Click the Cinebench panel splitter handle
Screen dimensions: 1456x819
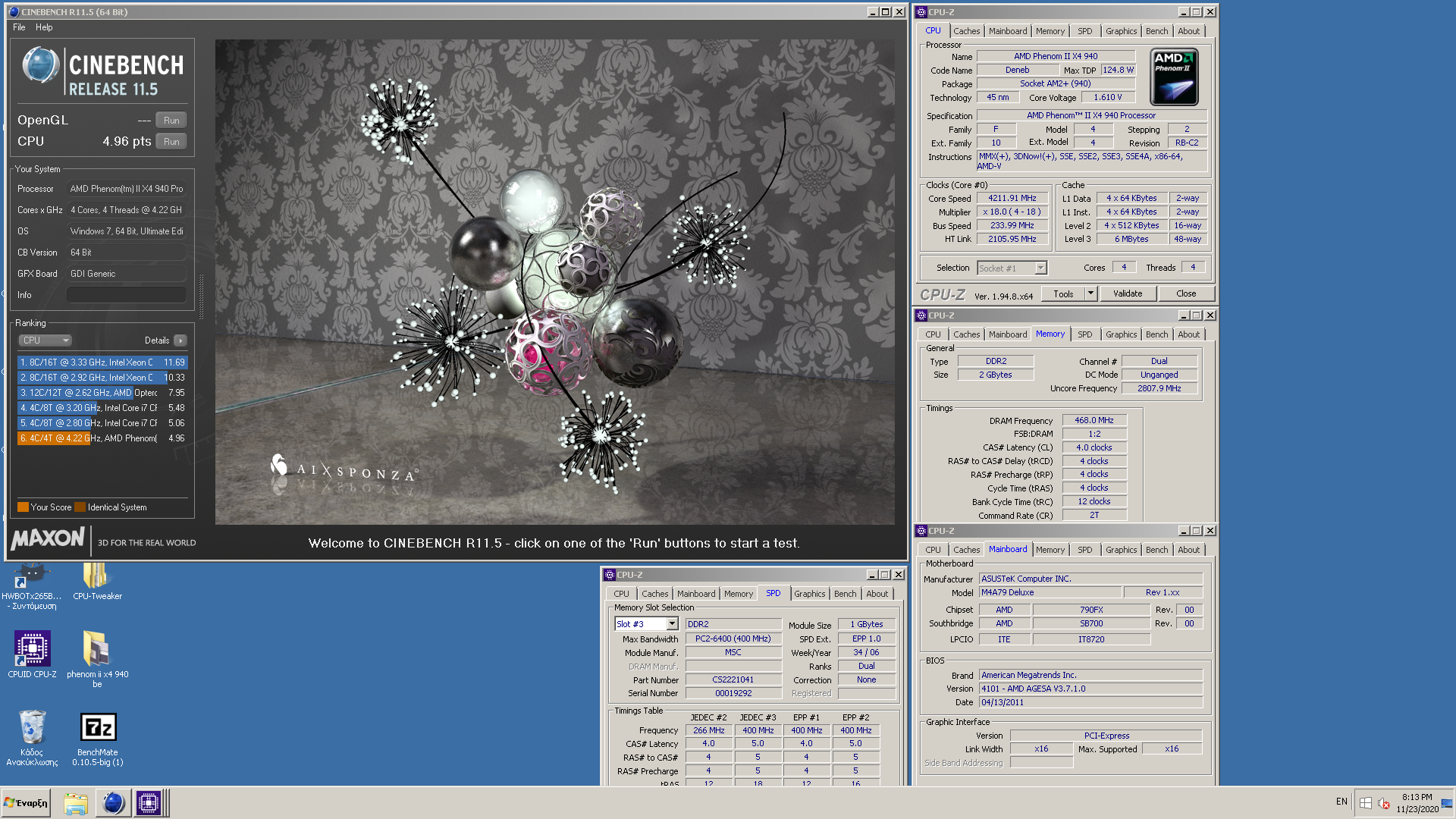tap(201, 296)
